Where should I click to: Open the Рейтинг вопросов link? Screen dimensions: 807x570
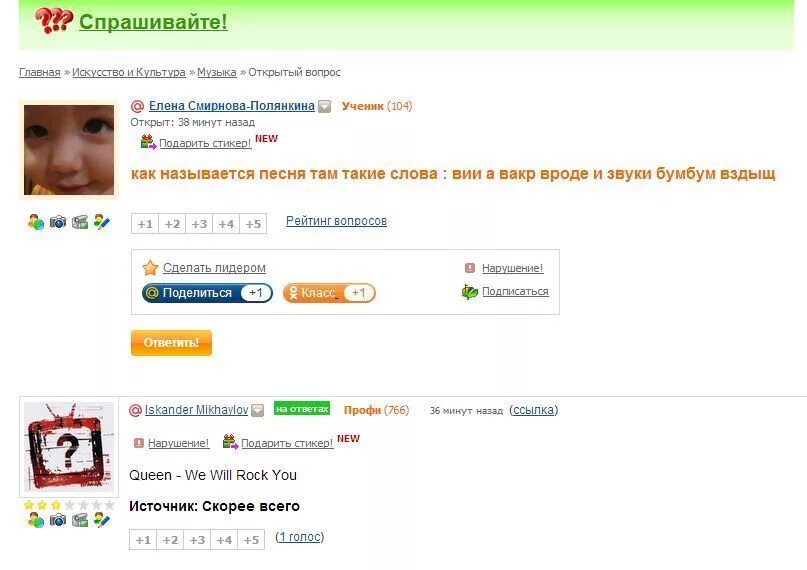click(336, 221)
